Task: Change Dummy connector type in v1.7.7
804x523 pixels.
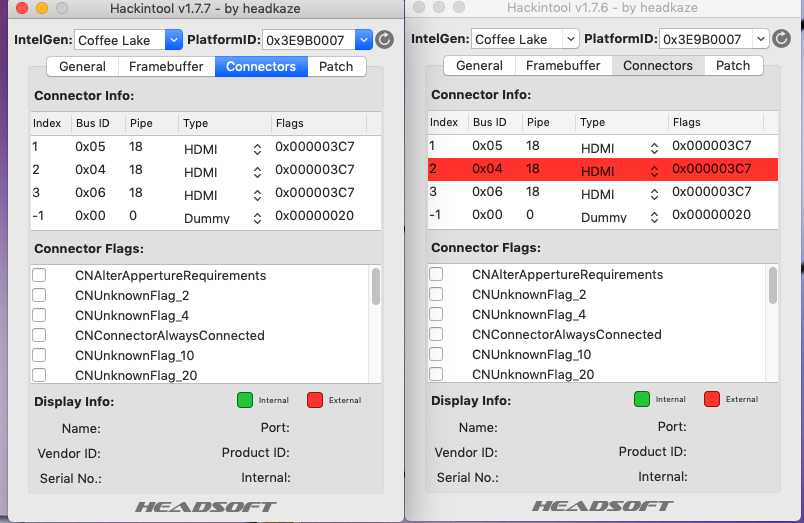Action: coord(257,218)
